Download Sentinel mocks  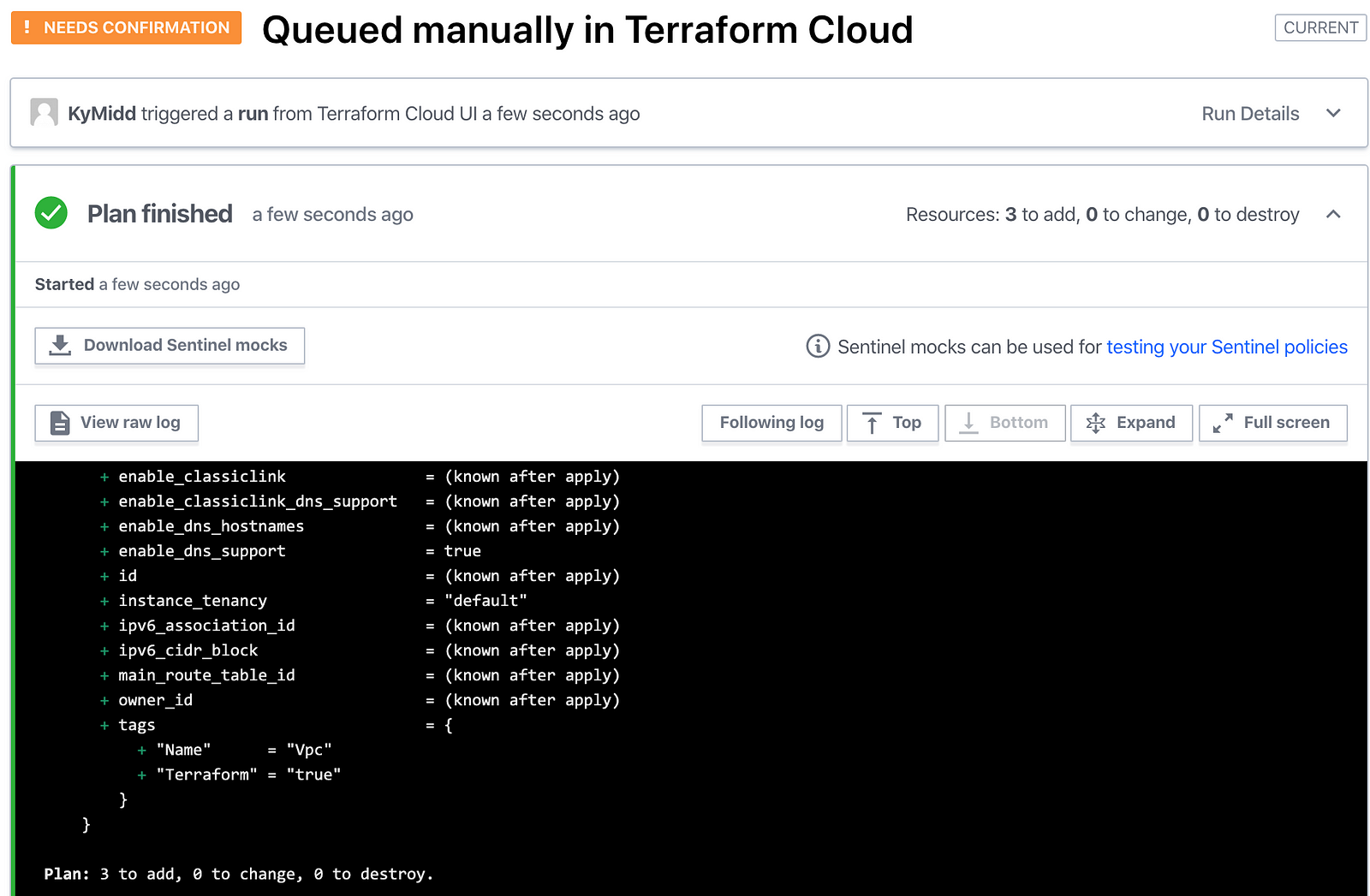170,346
